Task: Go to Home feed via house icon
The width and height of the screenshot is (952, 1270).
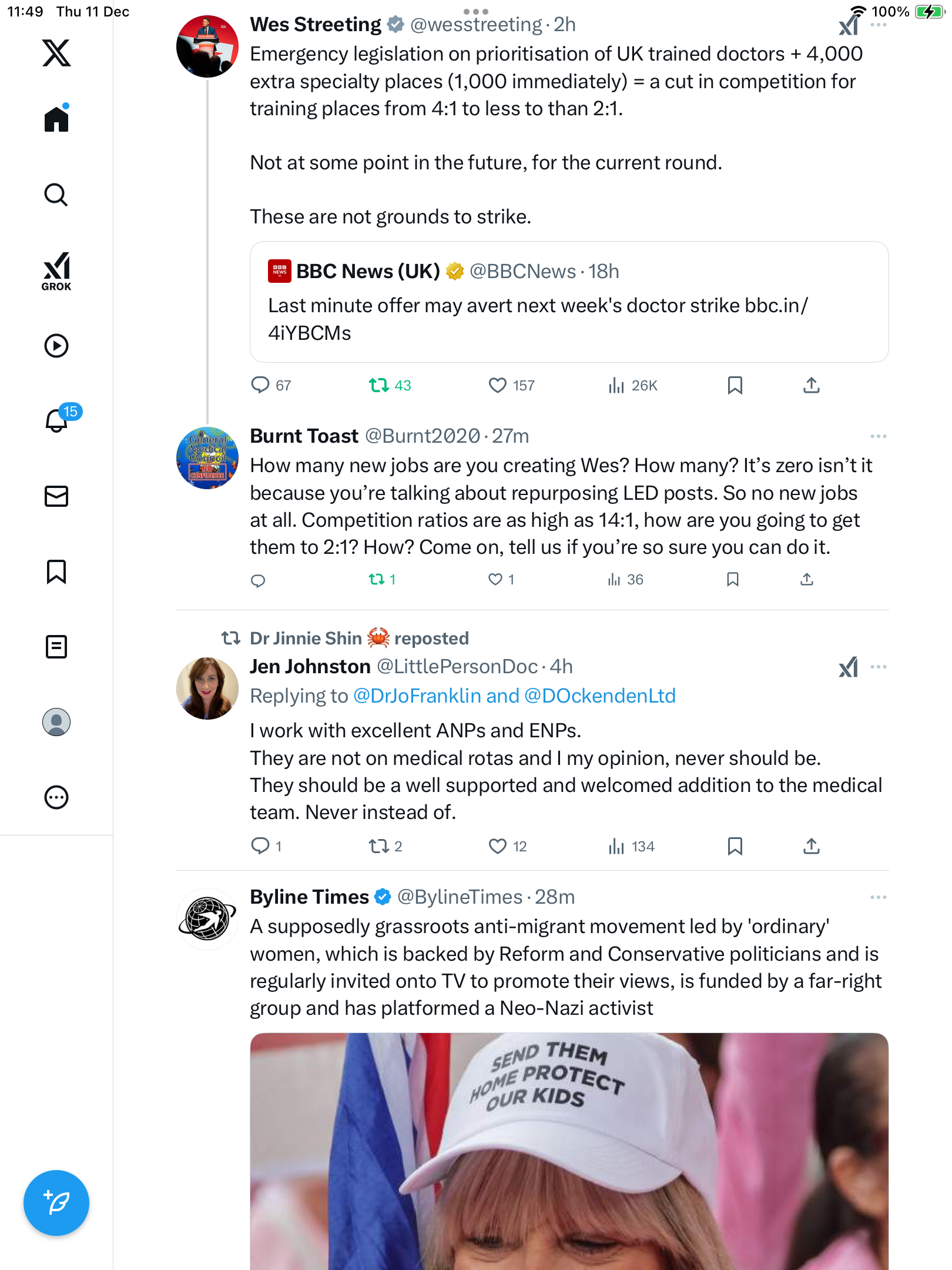Action: [x=56, y=119]
